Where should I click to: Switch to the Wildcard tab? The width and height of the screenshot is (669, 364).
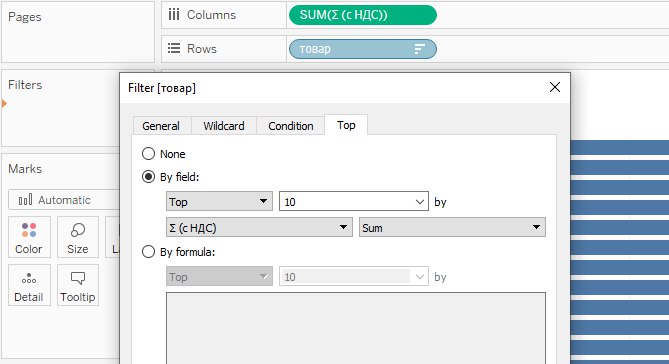coord(224,126)
